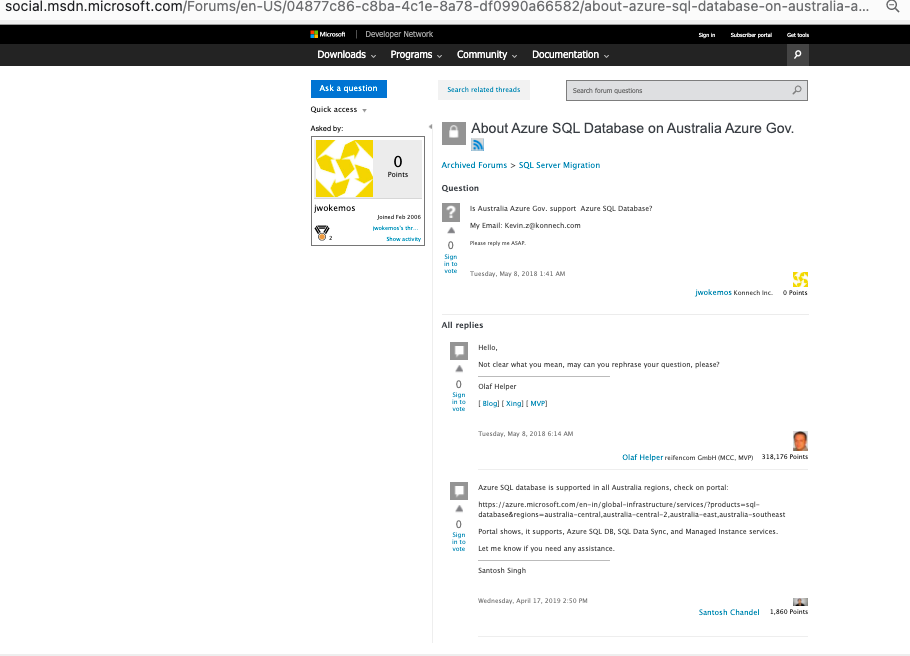Click the thread title About Azure SQL Database
The height and width of the screenshot is (656, 910).
click(632, 128)
